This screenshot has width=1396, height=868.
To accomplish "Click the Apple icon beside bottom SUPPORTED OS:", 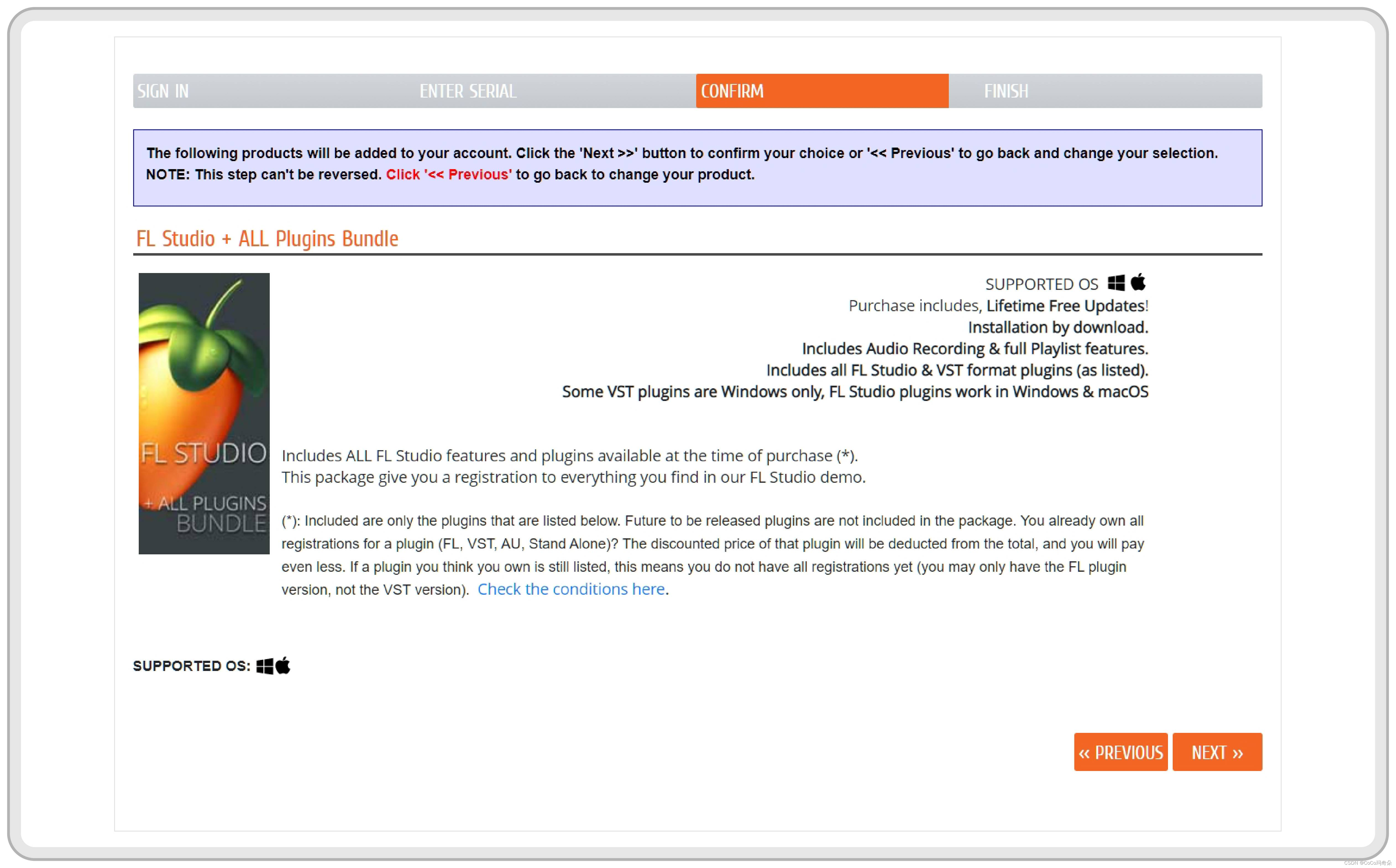I will click(283, 665).
